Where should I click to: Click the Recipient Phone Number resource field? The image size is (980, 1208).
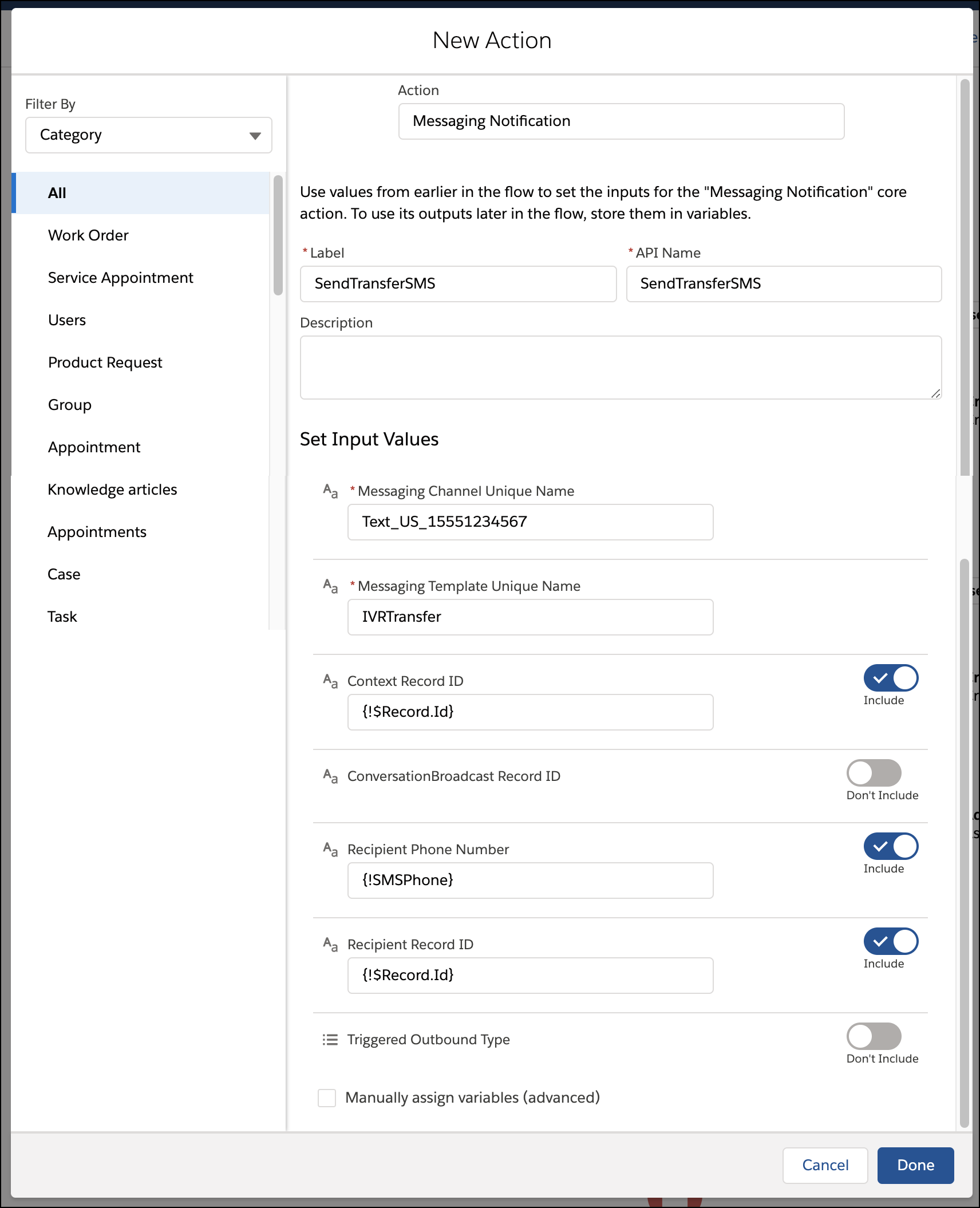(x=530, y=881)
